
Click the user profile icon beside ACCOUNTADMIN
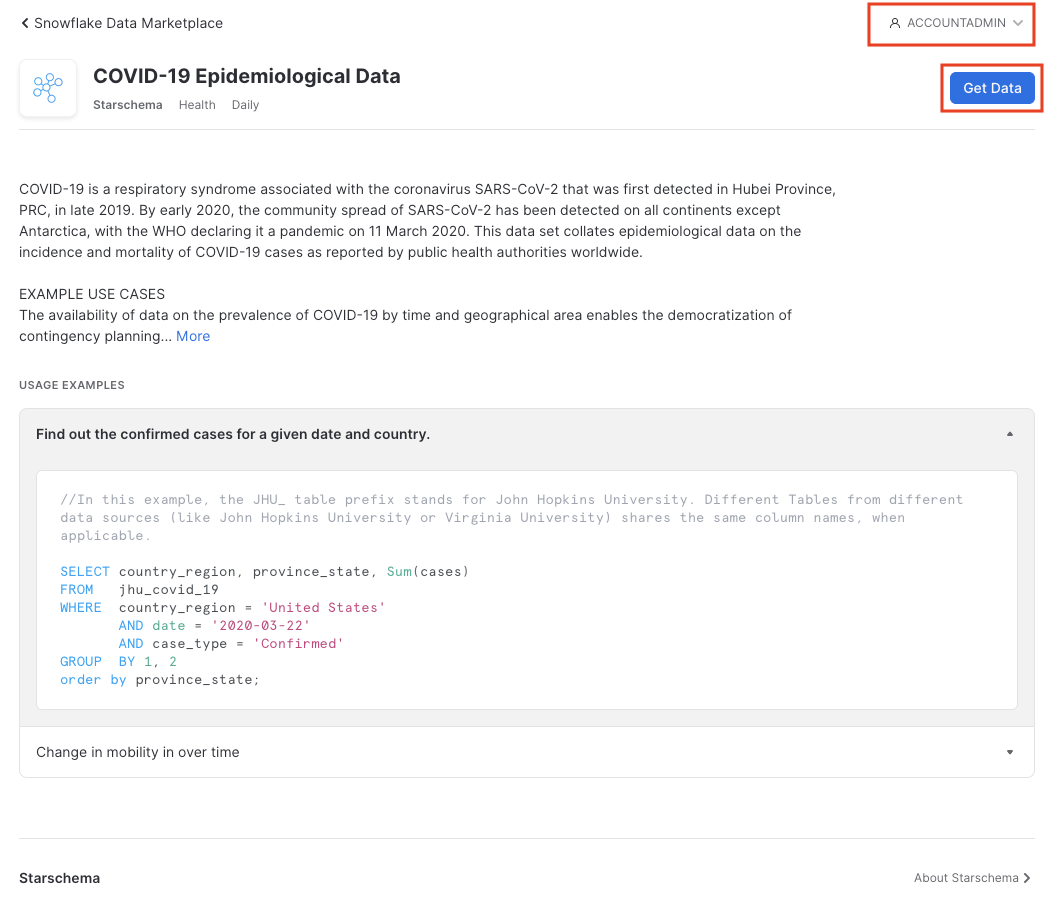click(894, 23)
